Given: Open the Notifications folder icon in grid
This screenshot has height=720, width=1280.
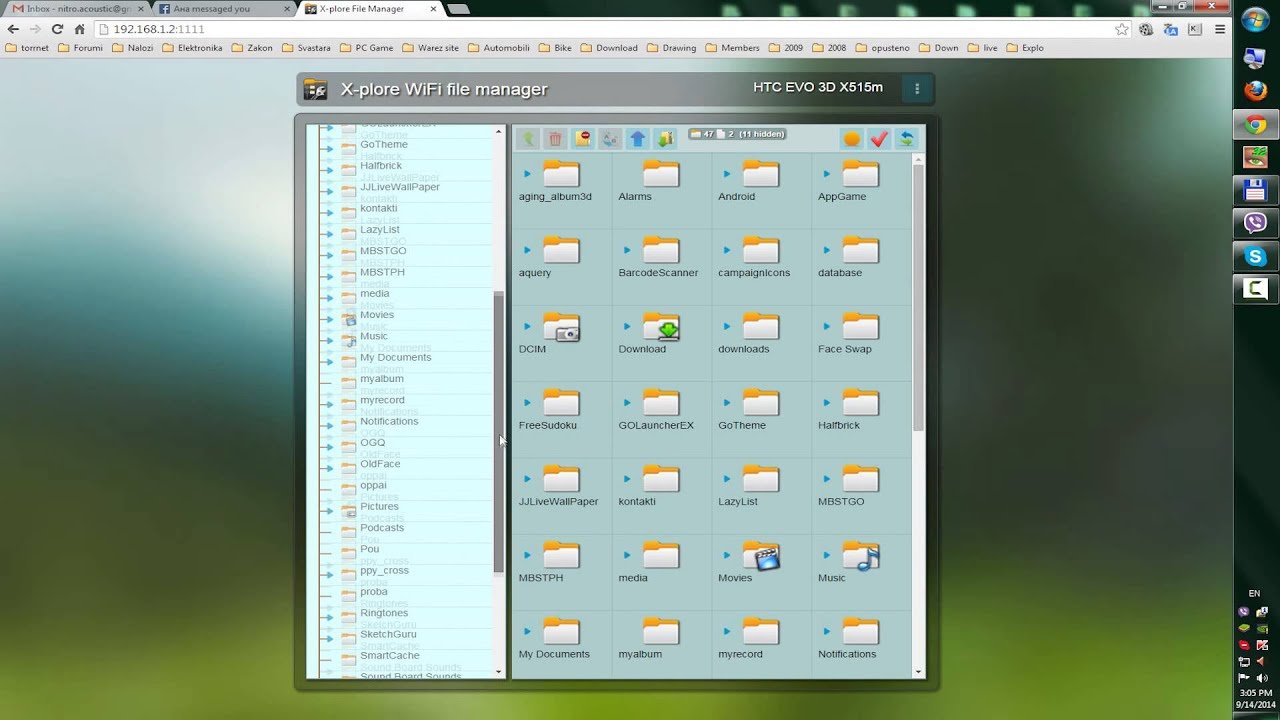Looking at the screenshot, I should 861,631.
